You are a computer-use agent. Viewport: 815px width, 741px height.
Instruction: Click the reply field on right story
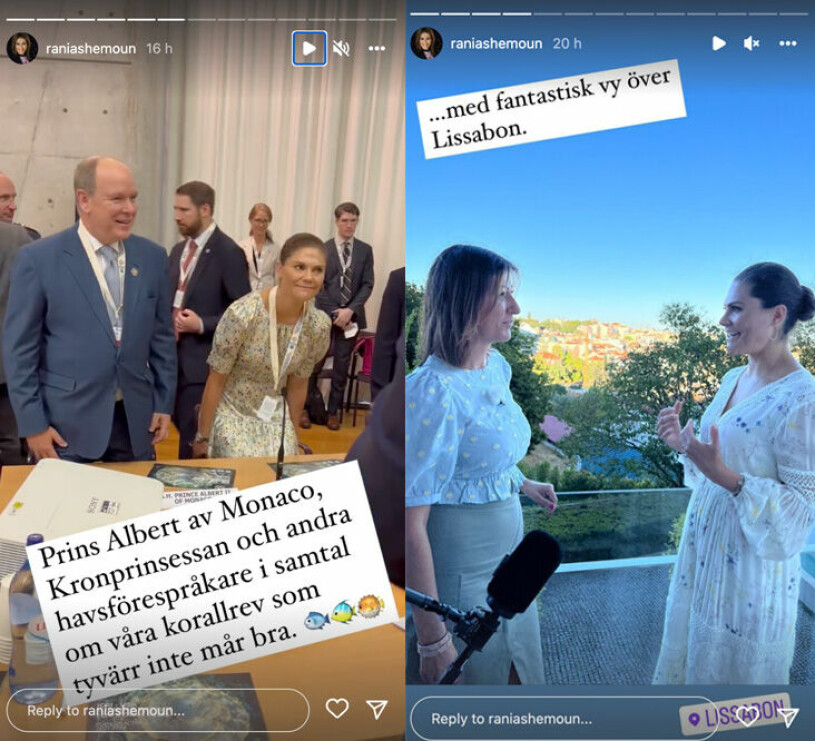coord(564,719)
